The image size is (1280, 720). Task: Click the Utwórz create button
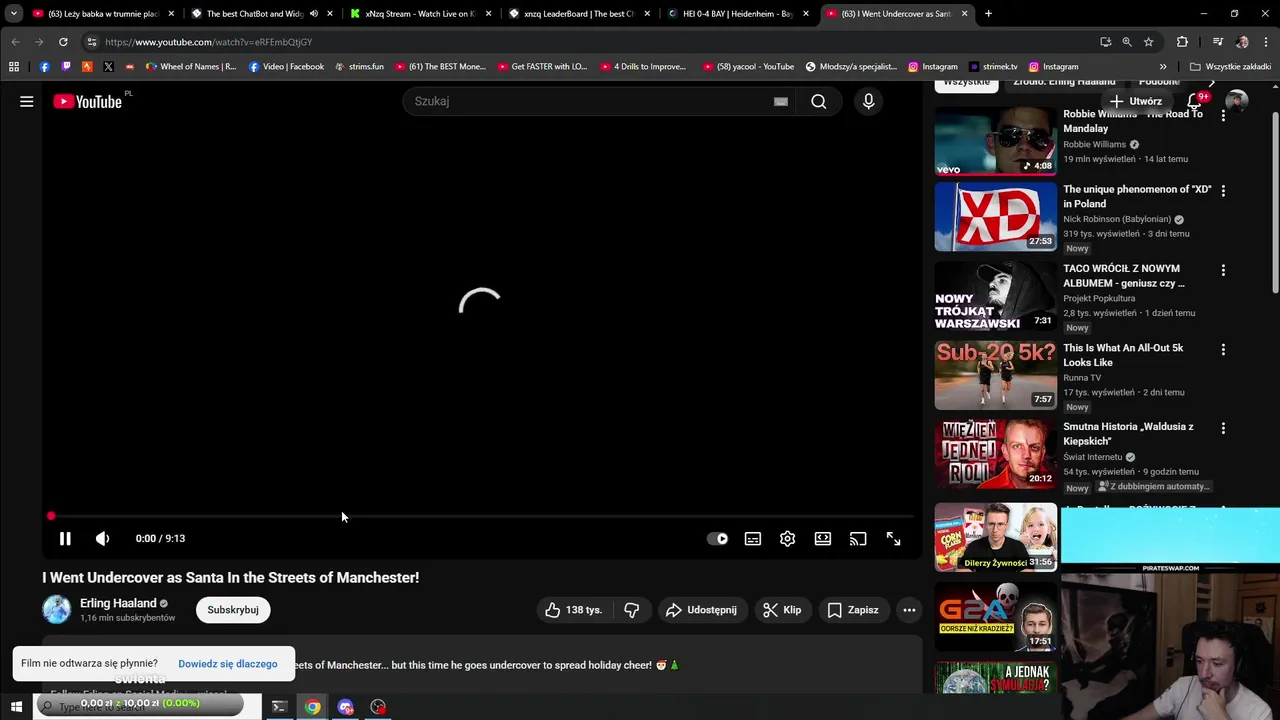point(1136,101)
